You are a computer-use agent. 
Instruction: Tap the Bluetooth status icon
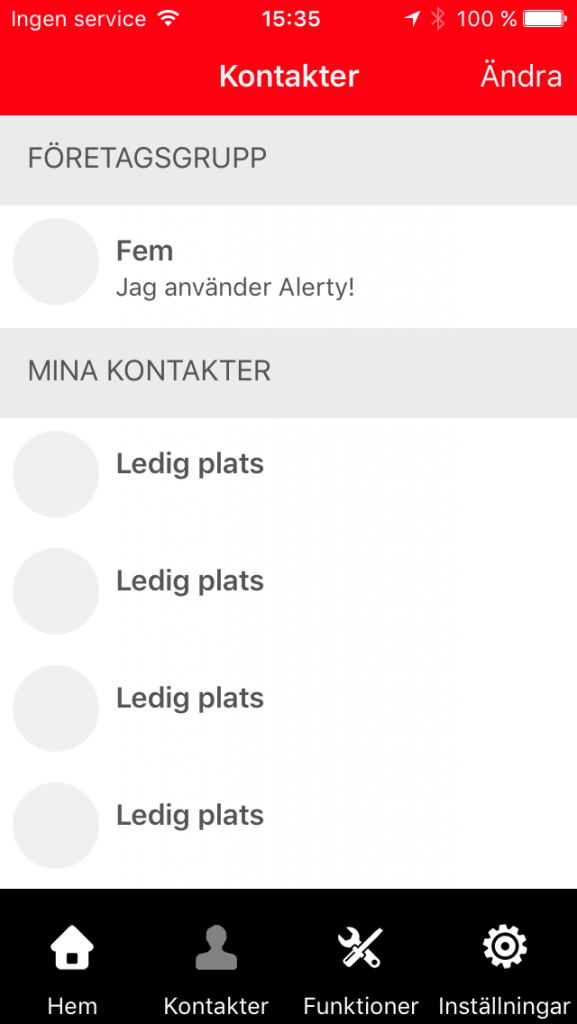tap(438, 19)
